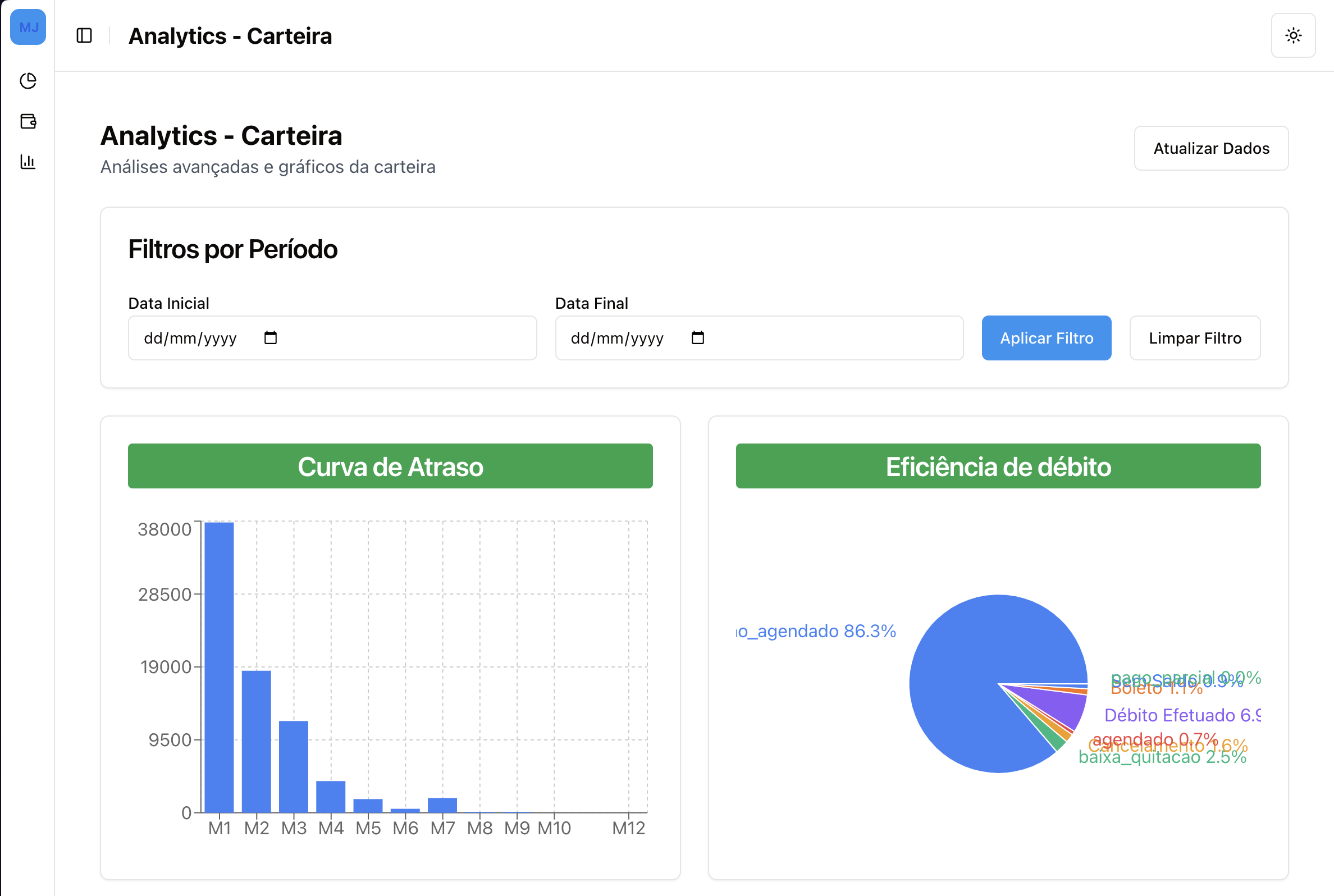Click the Eficiência de débito header
This screenshot has height=896, width=1334.
pos(998,467)
